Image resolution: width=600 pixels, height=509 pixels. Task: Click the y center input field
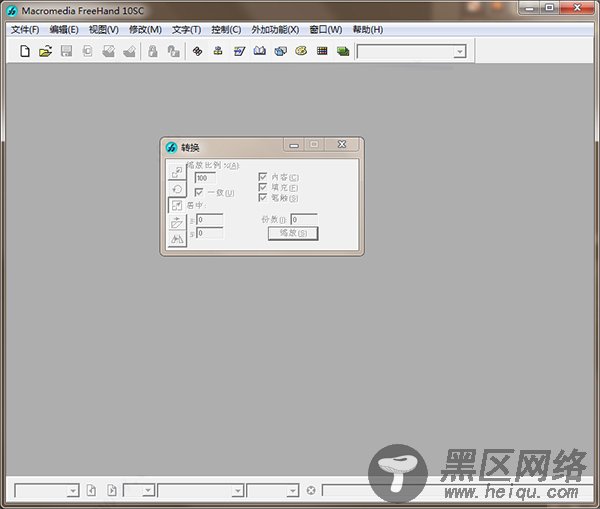point(210,233)
